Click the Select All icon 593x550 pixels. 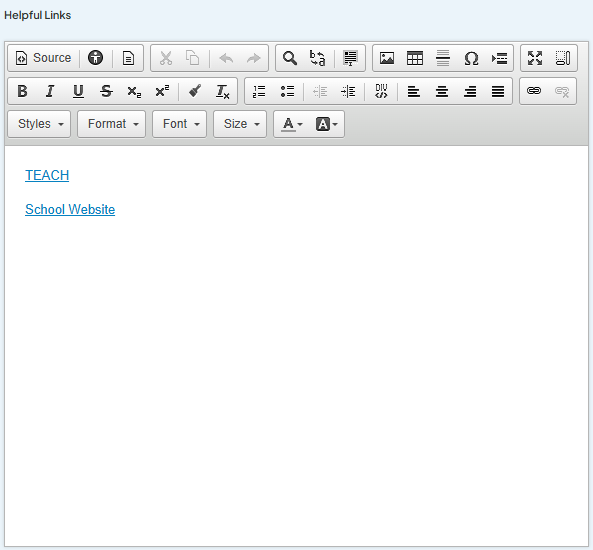coord(350,58)
